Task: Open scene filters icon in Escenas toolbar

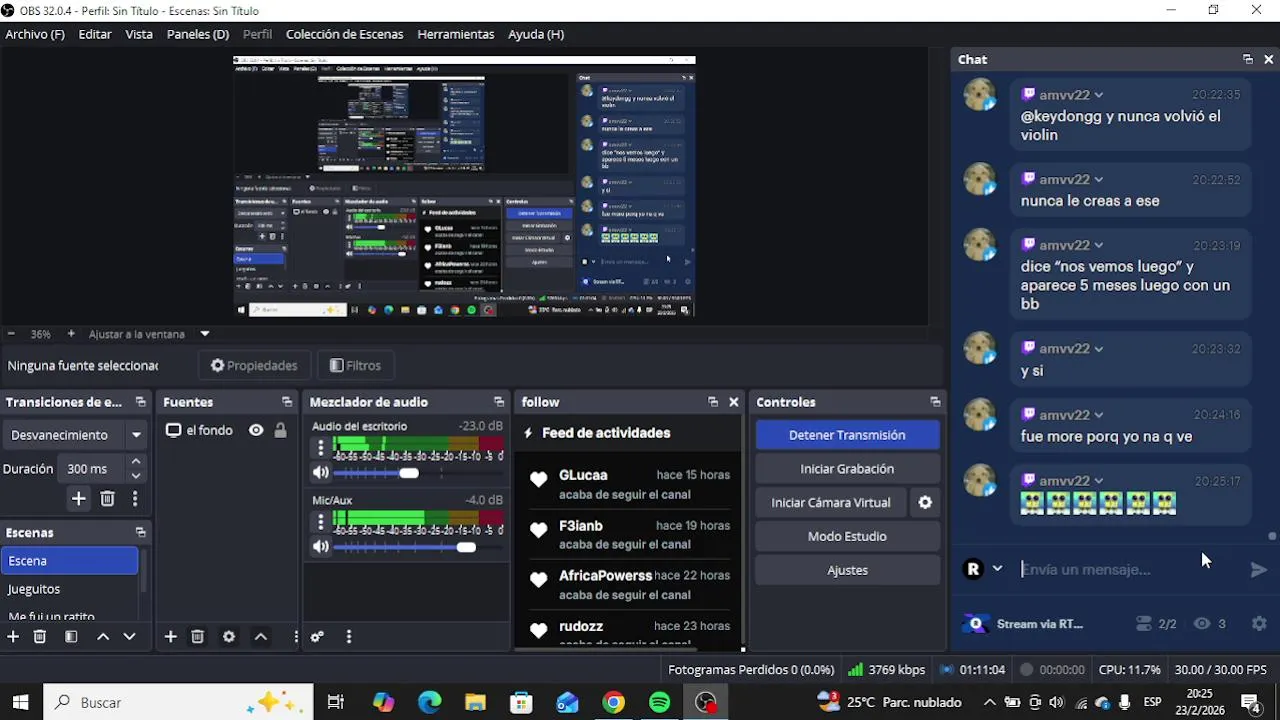Action: [x=71, y=636]
